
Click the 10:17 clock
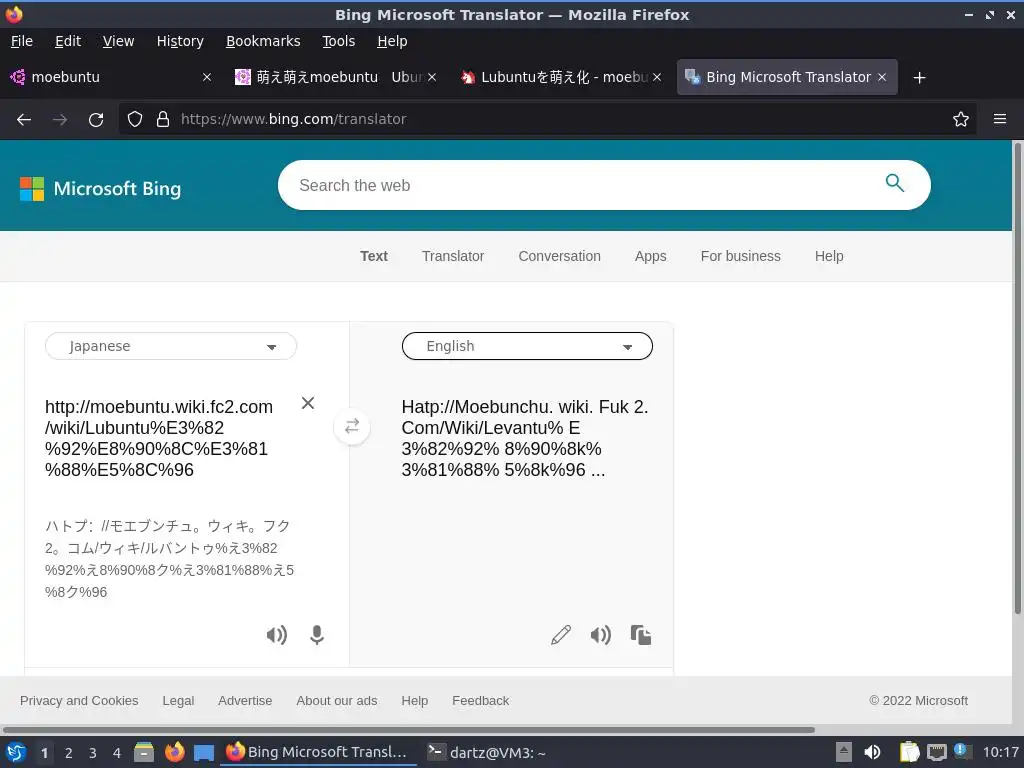click(1000, 752)
